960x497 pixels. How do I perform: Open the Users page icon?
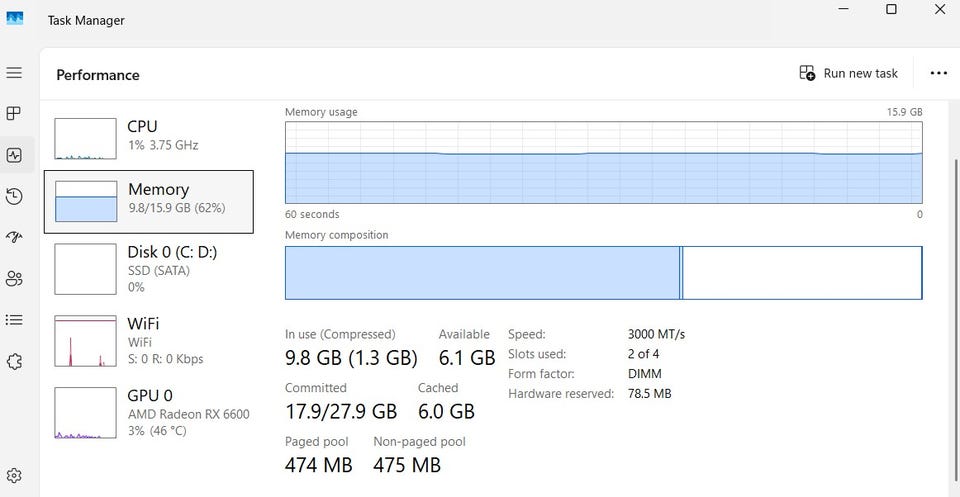(x=14, y=279)
